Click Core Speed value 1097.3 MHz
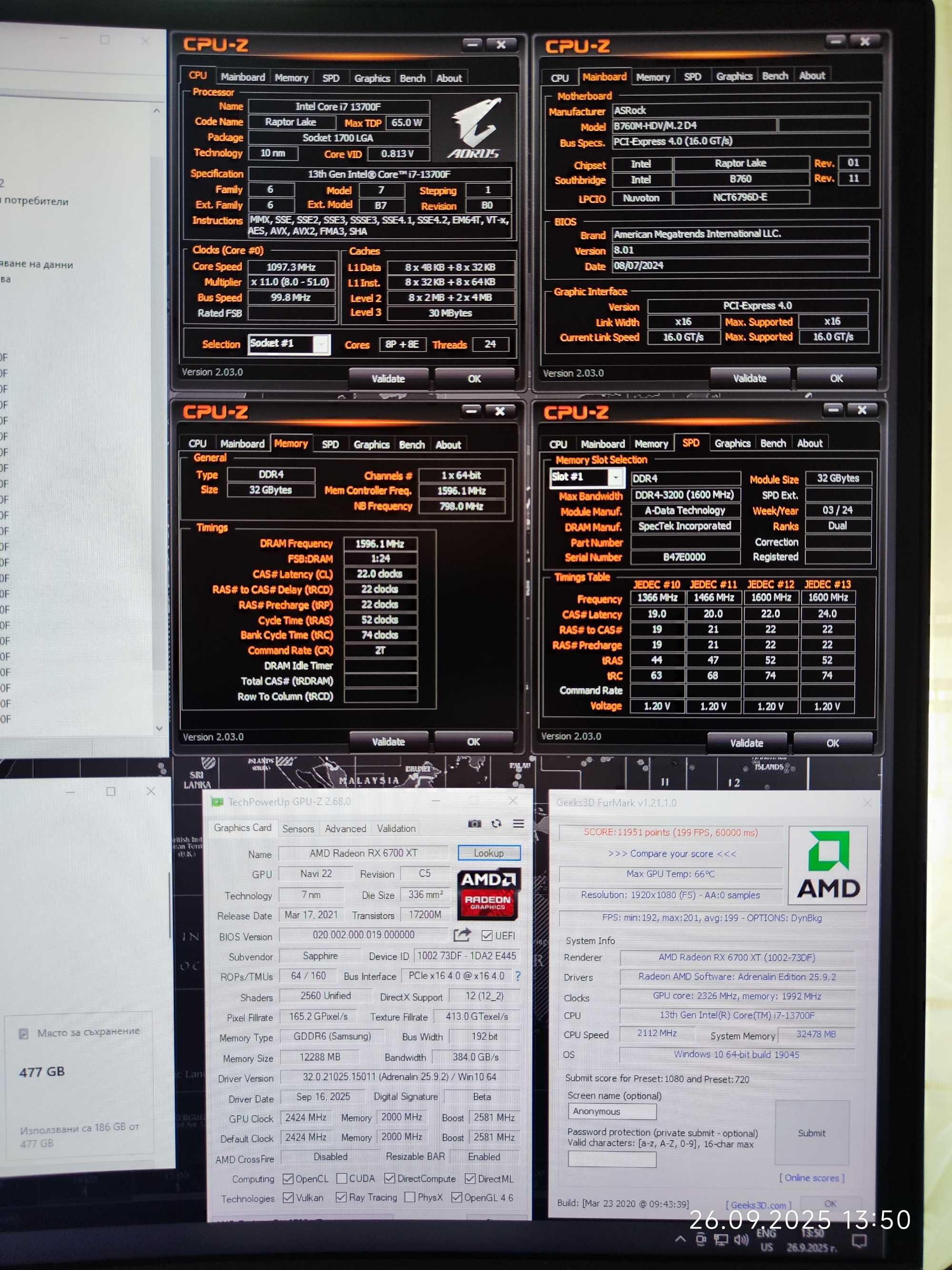Image resolution: width=952 pixels, height=1270 pixels. [291, 267]
